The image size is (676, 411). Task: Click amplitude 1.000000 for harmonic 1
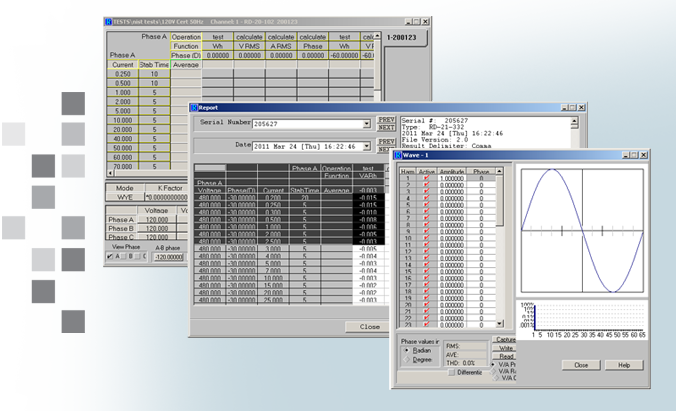(451, 178)
